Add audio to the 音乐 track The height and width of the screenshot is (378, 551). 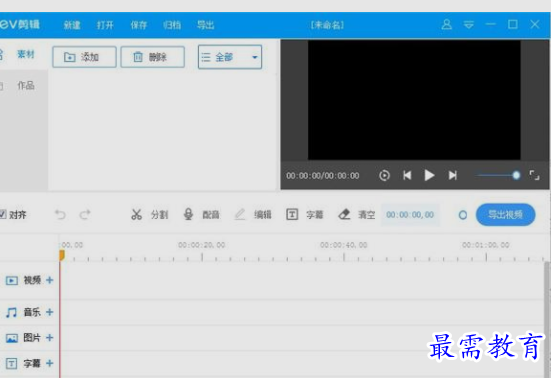[x=50, y=312]
